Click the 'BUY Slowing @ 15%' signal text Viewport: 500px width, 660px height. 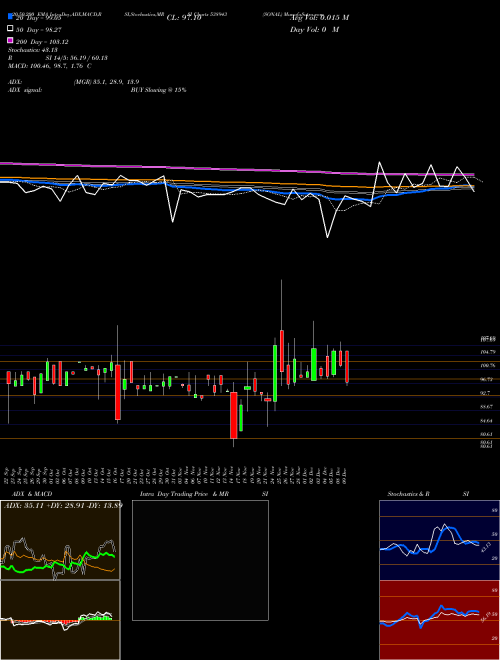tap(158, 90)
